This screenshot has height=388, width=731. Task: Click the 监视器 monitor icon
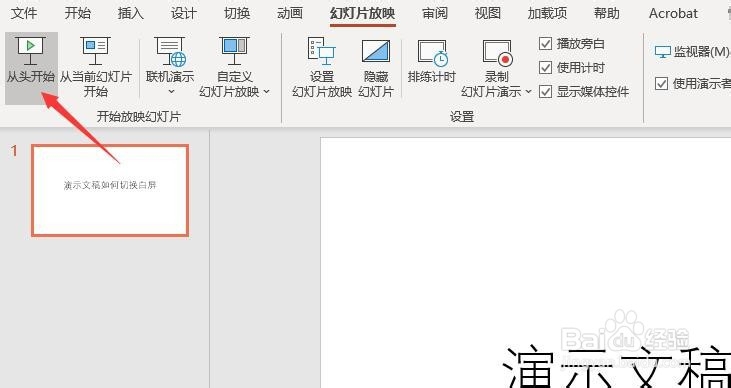pos(662,52)
